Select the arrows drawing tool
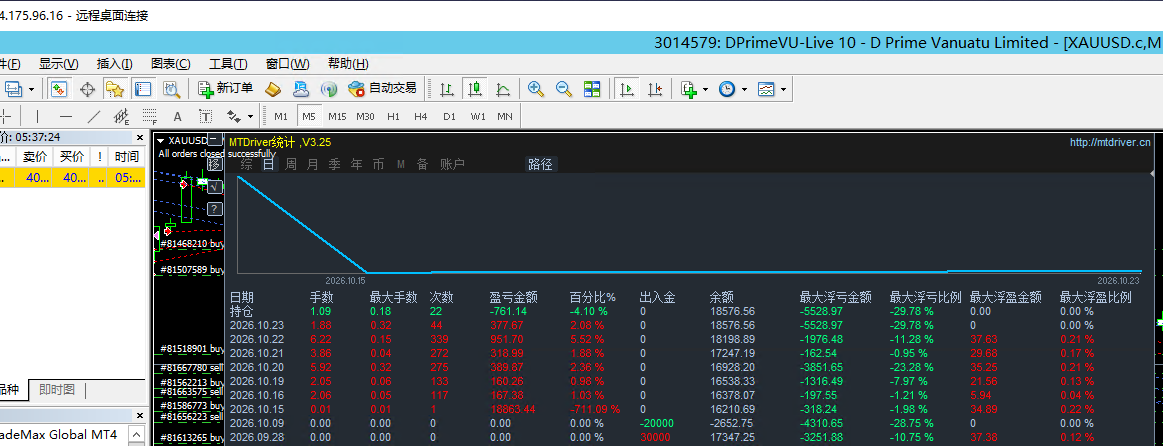 [x=234, y=117]
